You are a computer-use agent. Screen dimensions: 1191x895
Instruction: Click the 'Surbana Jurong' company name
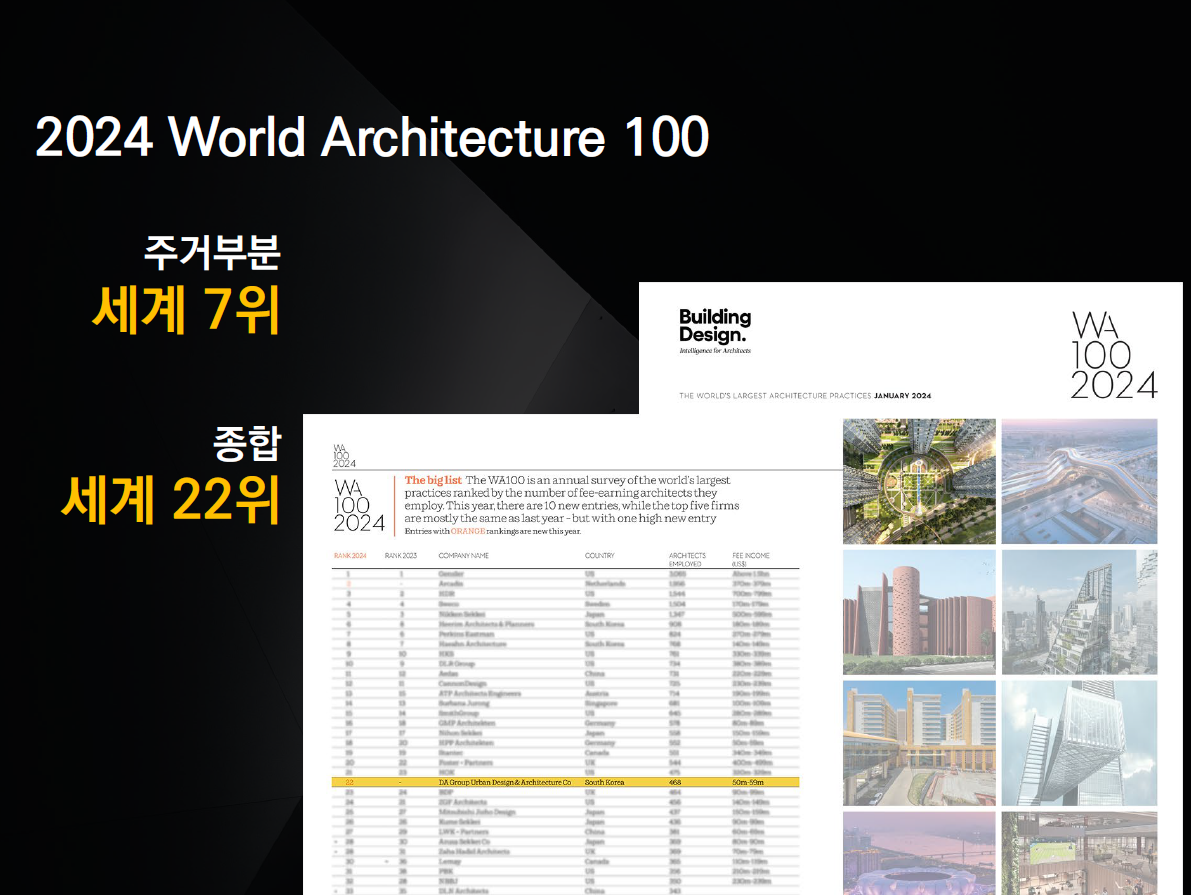point(464,703)
